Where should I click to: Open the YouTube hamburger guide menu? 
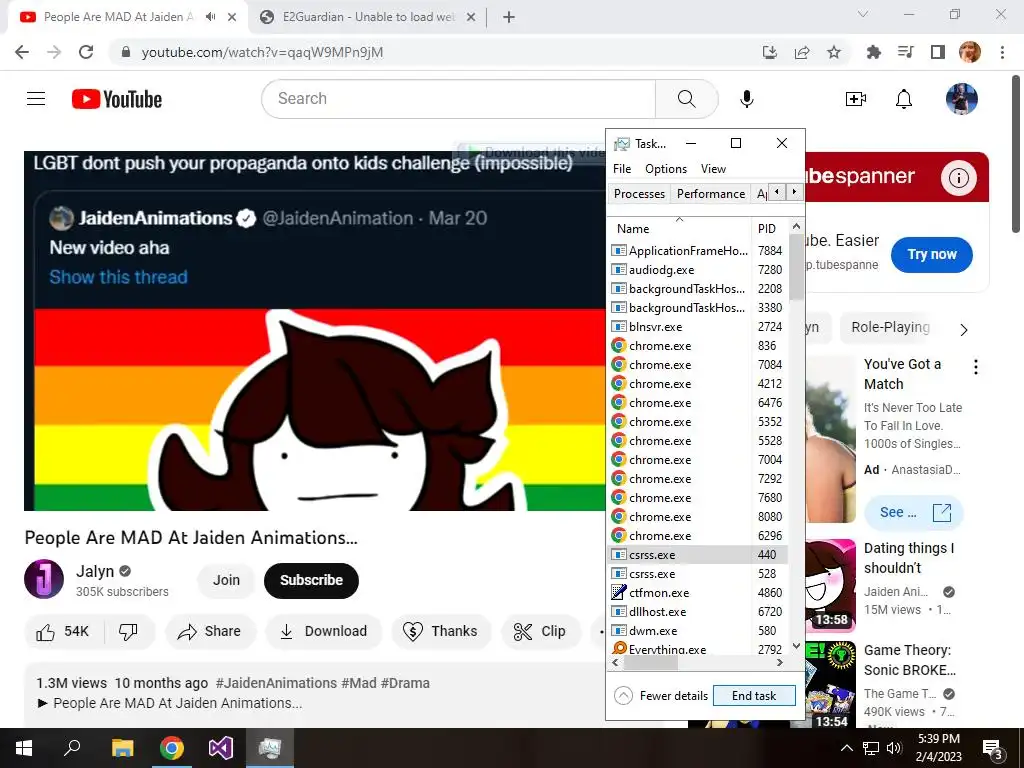coord(36,99)
